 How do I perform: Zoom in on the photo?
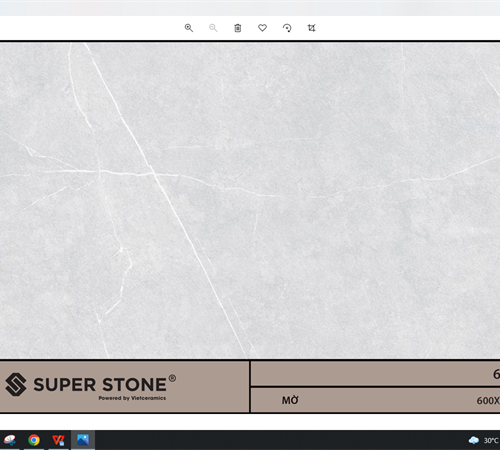(189, 28)
